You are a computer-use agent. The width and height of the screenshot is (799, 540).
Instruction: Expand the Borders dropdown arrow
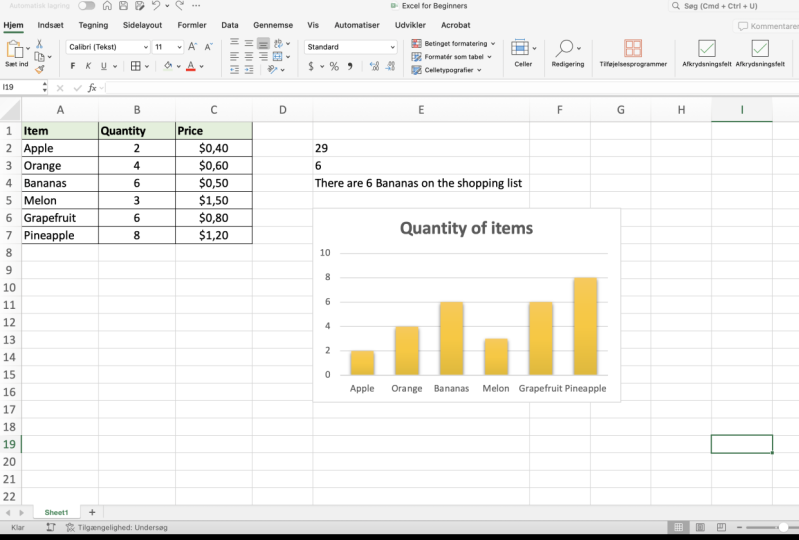pos(147,67)
